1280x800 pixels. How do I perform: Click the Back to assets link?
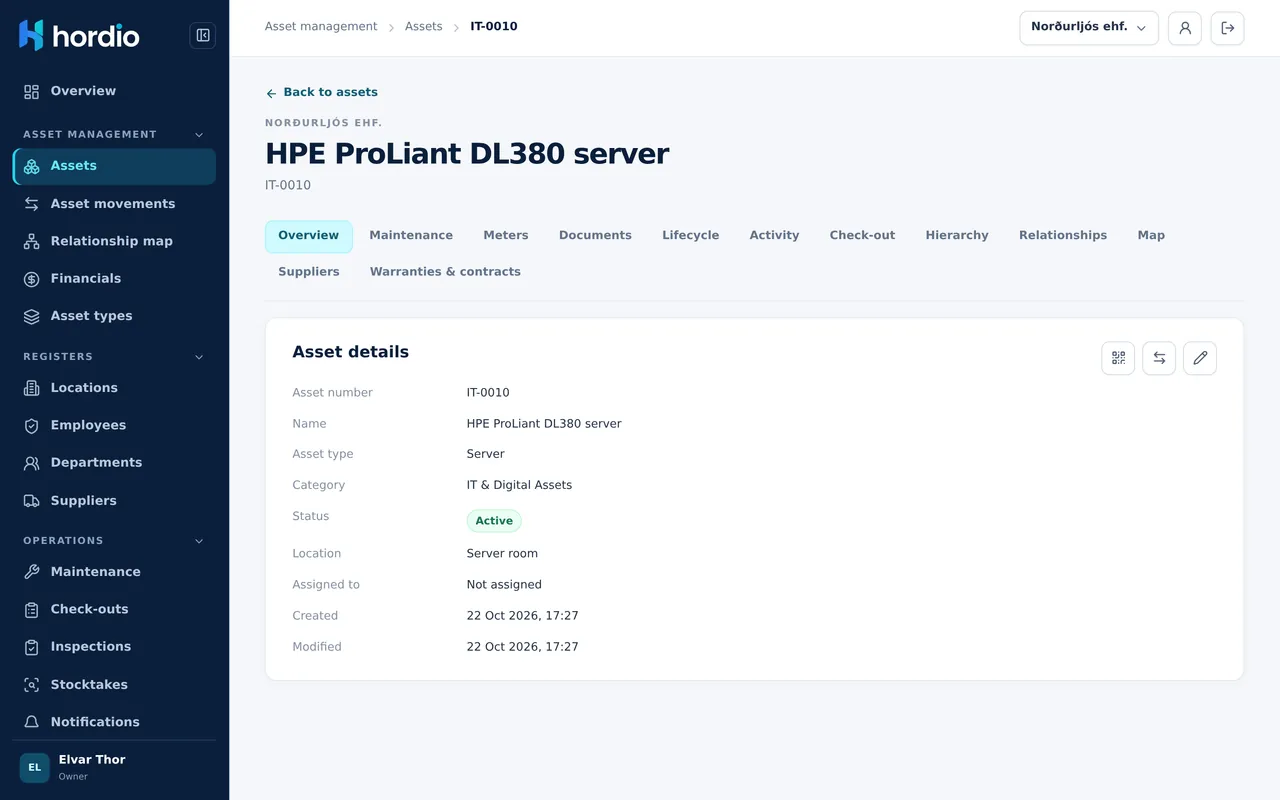coord(322,92)
